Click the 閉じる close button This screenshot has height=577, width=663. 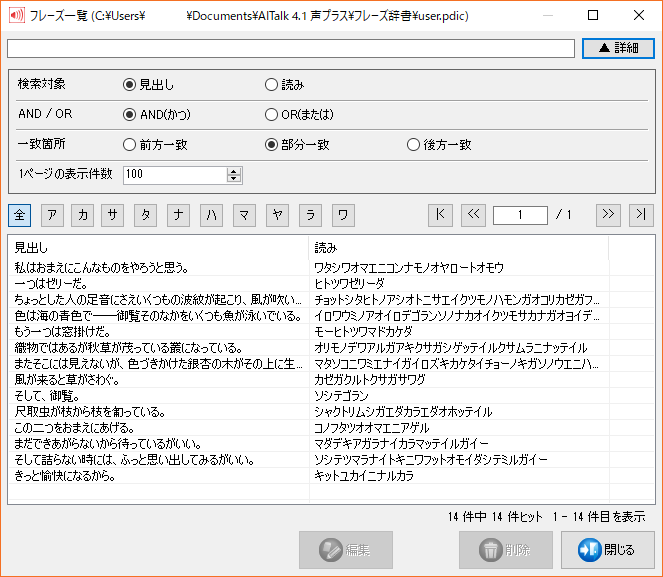(x=608, y=550)
